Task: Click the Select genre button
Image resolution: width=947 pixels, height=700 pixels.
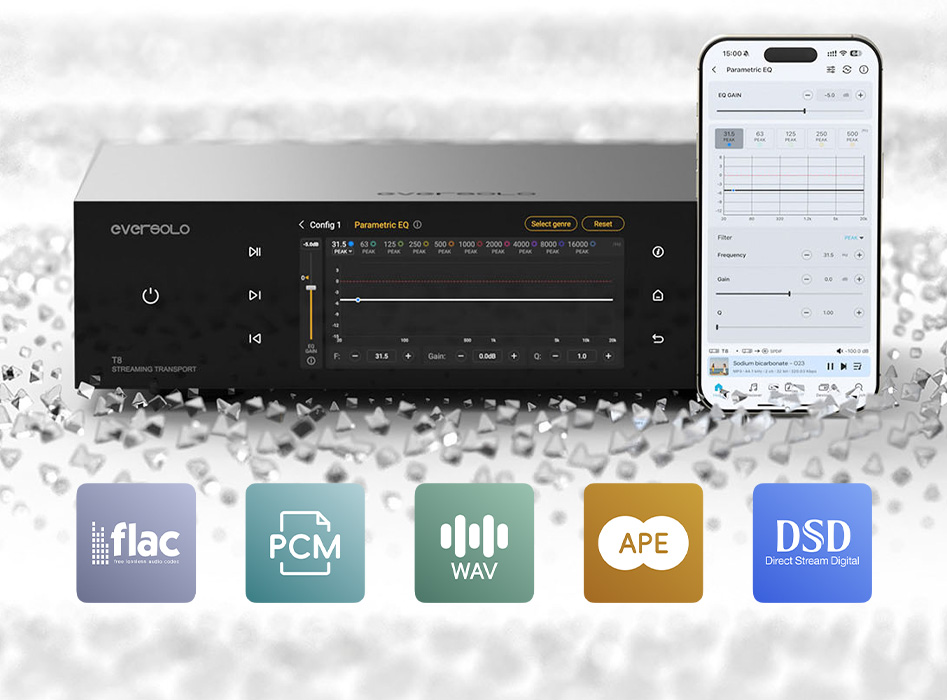Action: (x=551, y=224)
